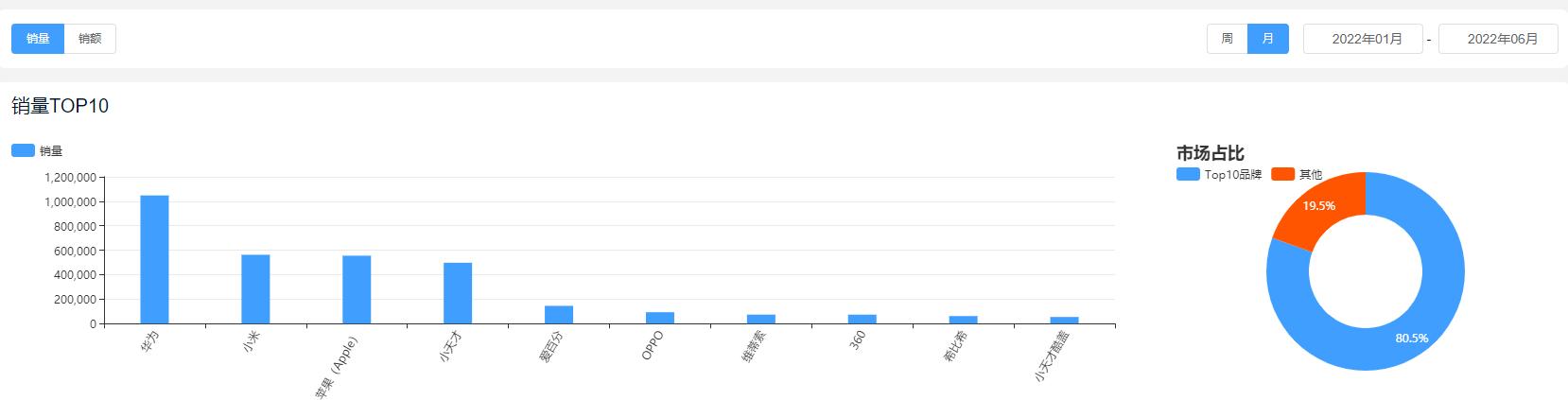Click the 小天才酷盖 bar
Image resolution: width=1568 pixels, height=400 pixels.
[1064, 320]
